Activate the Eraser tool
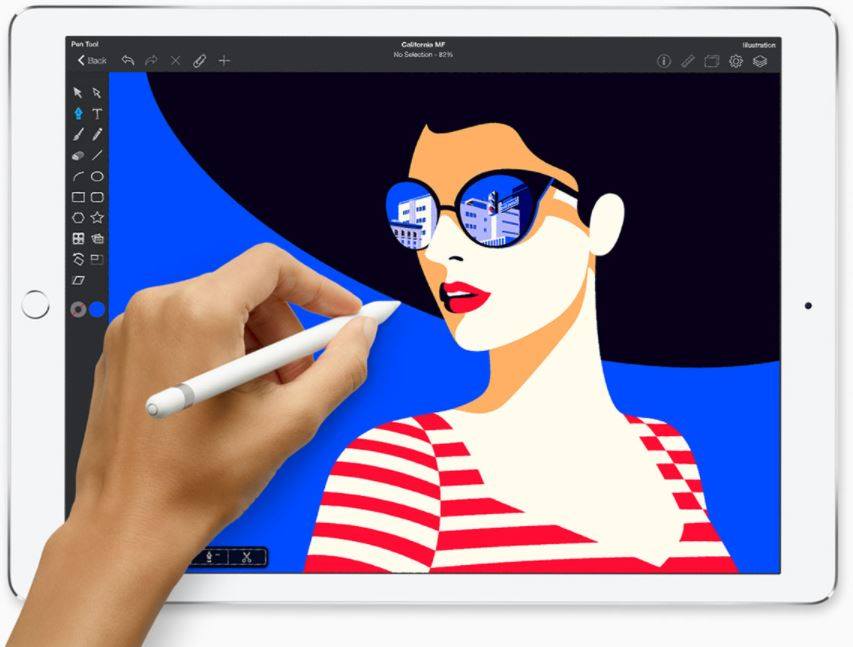Image resolution: width=853 pixels, height=647 pixels. pyautogui.click(x=78, y=156)
